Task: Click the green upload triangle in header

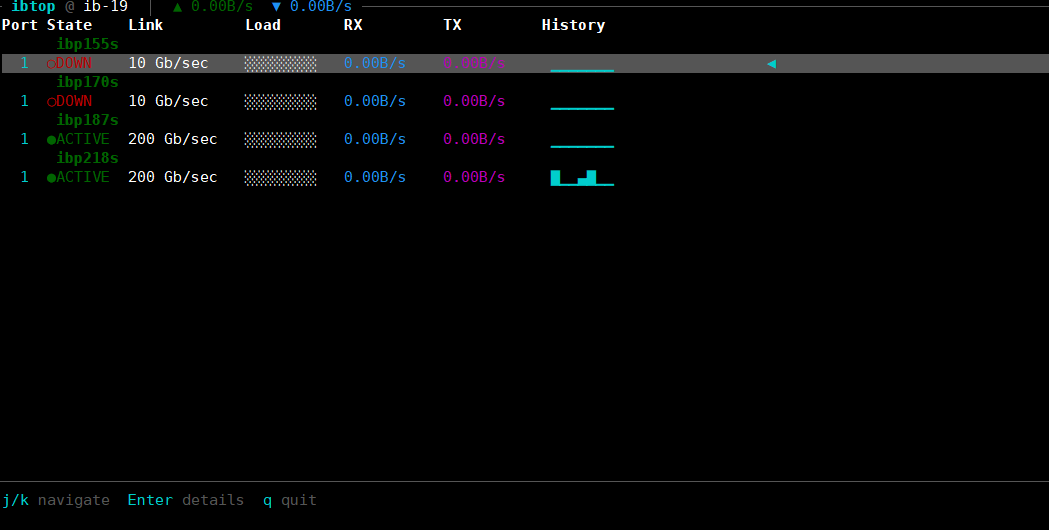Action: [x=177, y=7]
